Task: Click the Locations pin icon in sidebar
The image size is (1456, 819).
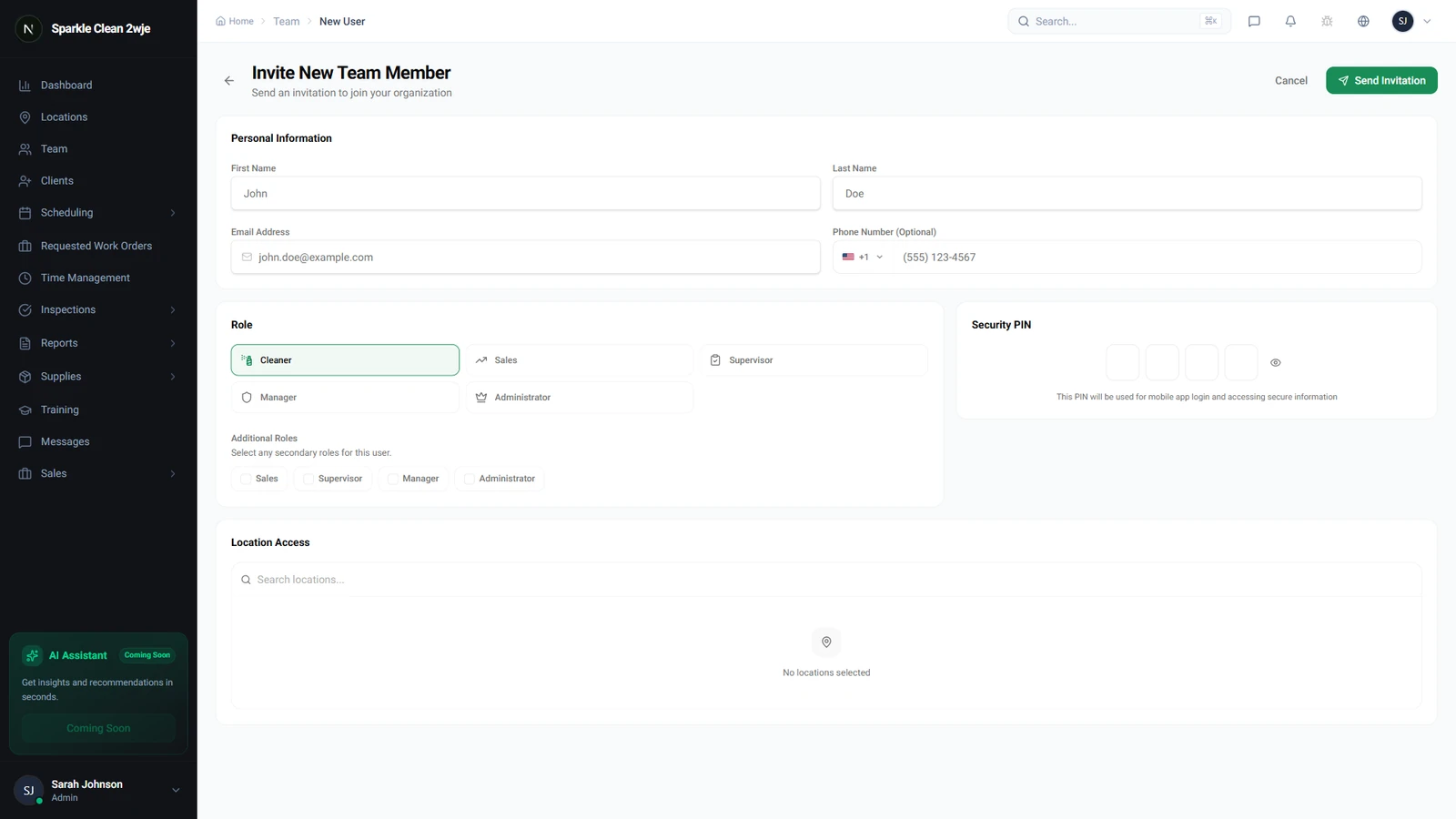Action: (x=25, y=117)
